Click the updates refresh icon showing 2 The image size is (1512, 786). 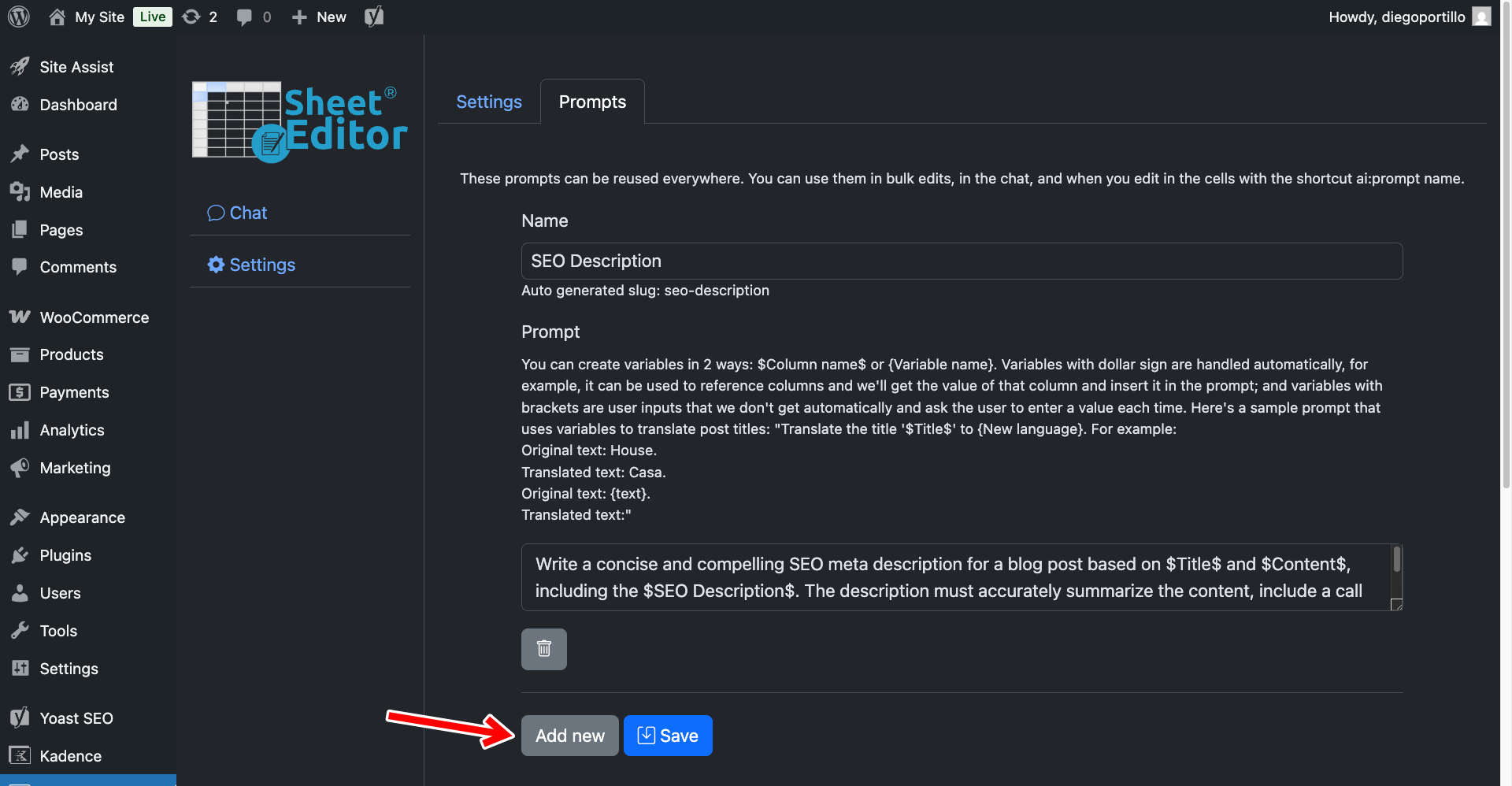tap(191, 16)
